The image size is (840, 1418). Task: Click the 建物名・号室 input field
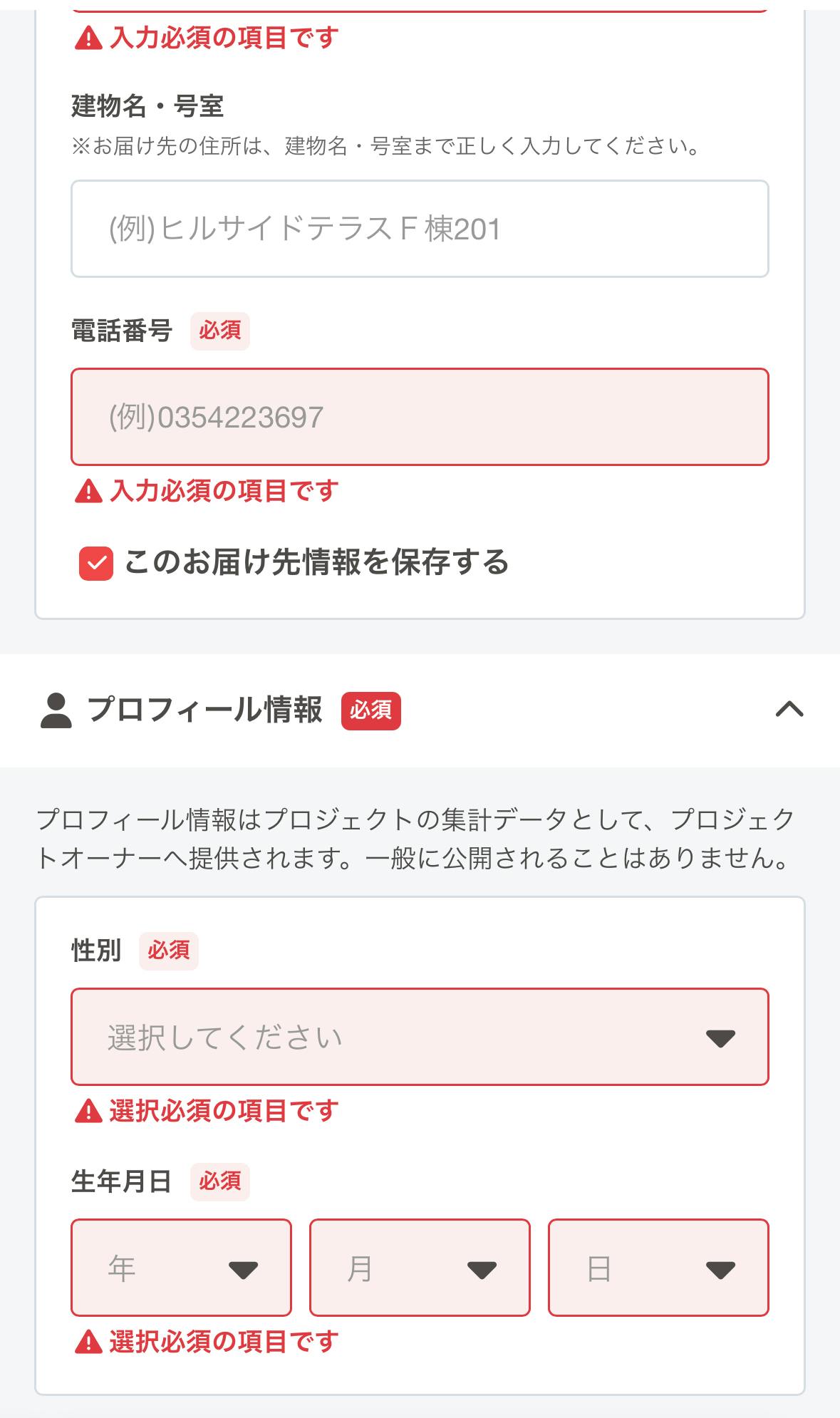(x=420, y=229)
